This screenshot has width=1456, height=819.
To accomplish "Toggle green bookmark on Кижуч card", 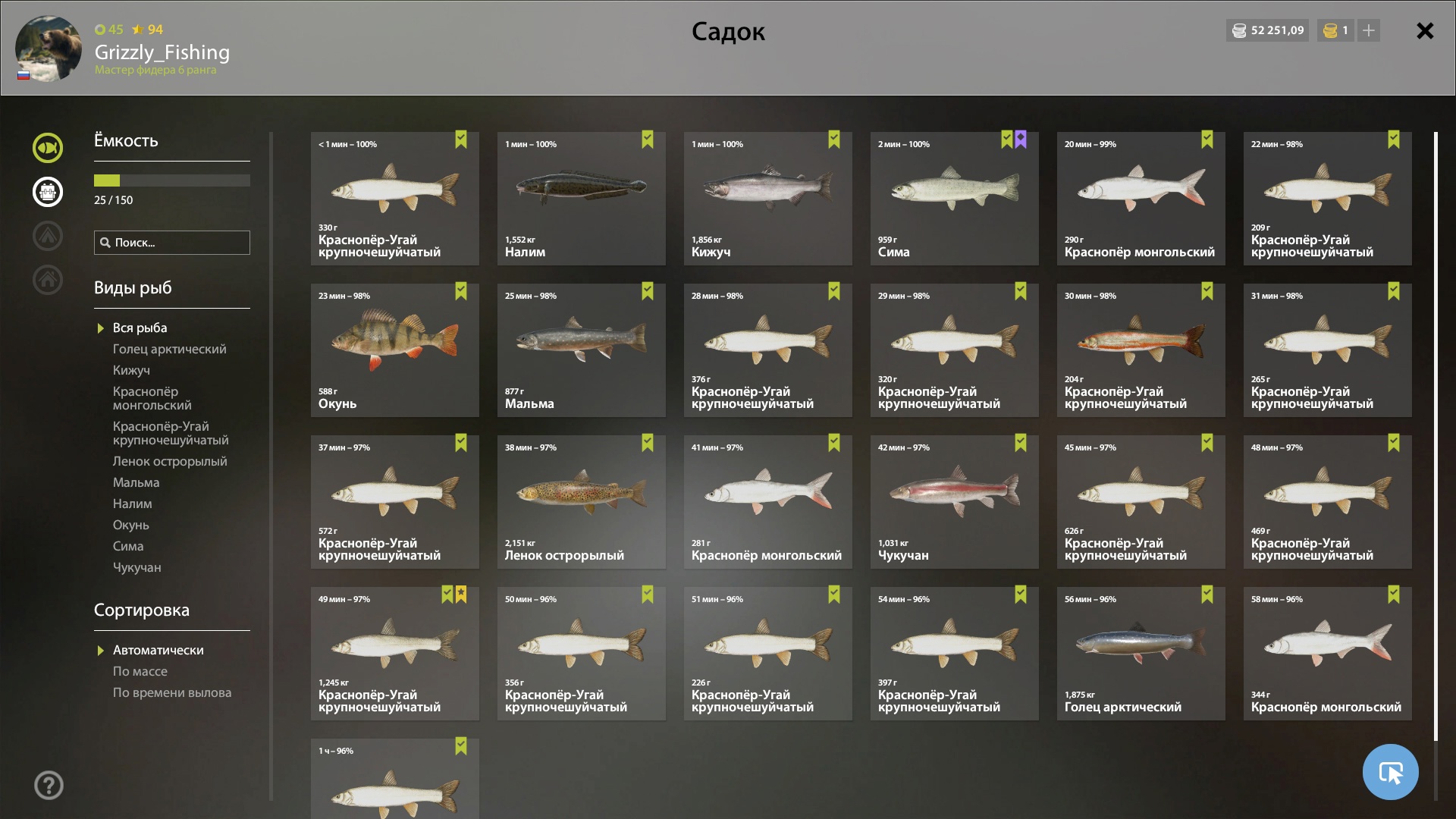I will pyautogui.click(x=834, y=140).
